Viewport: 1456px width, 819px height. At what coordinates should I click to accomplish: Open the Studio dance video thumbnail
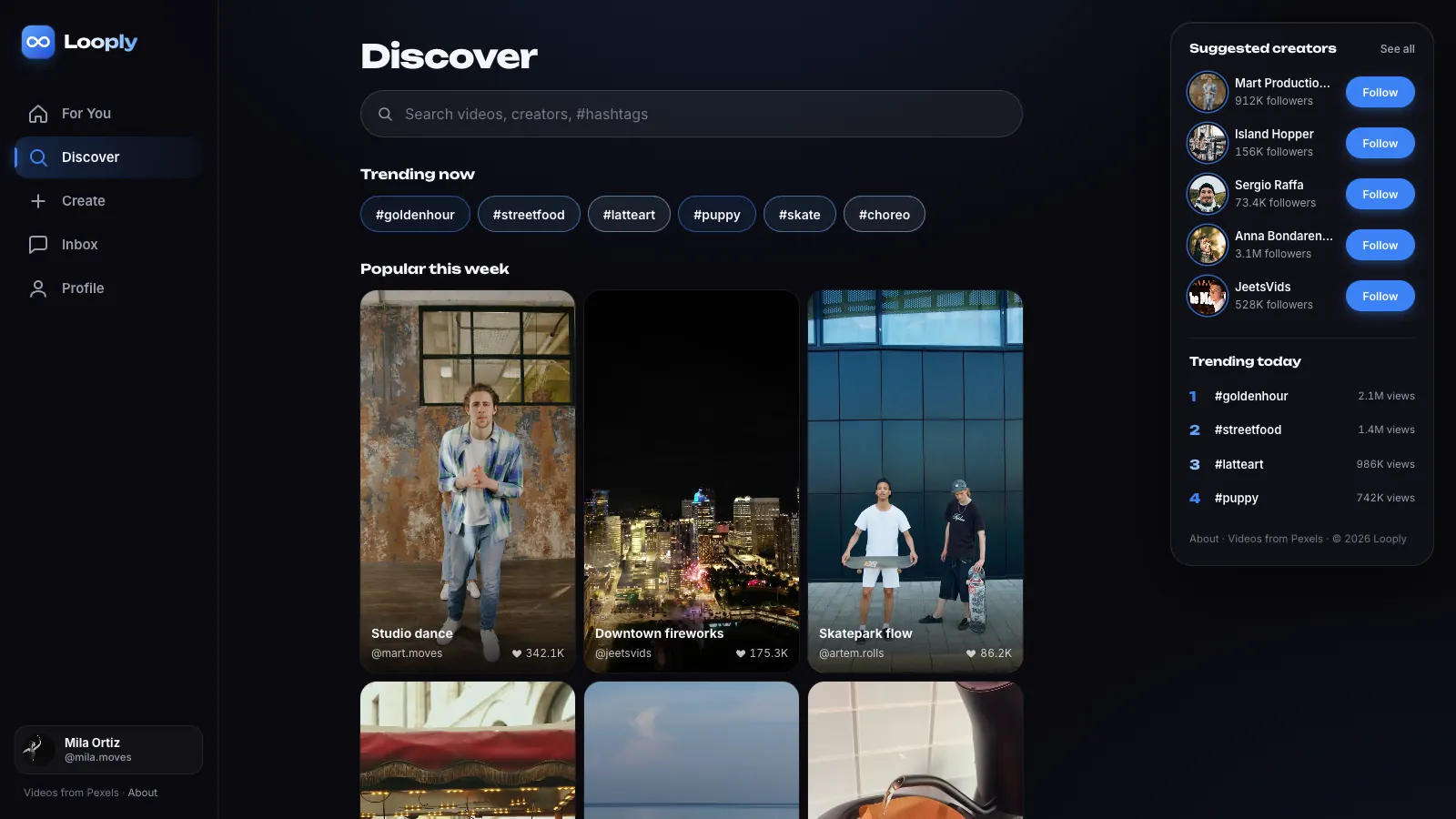(x=468, y=481)
